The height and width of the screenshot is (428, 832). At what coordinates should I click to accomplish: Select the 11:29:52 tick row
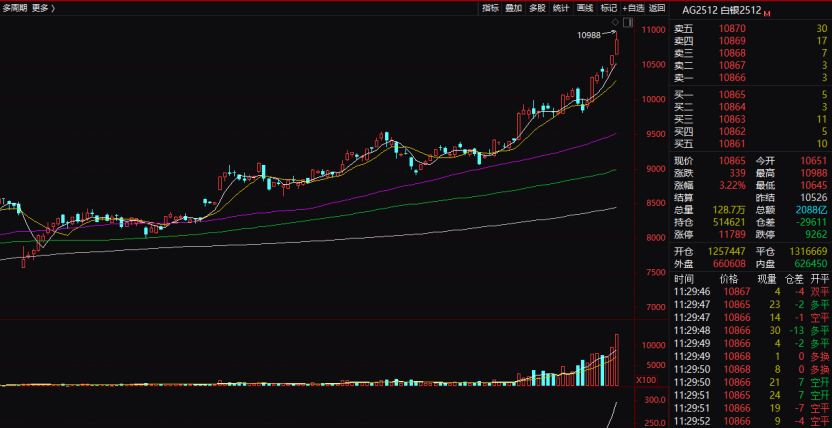pyautogui.click(x=751, y=422)
